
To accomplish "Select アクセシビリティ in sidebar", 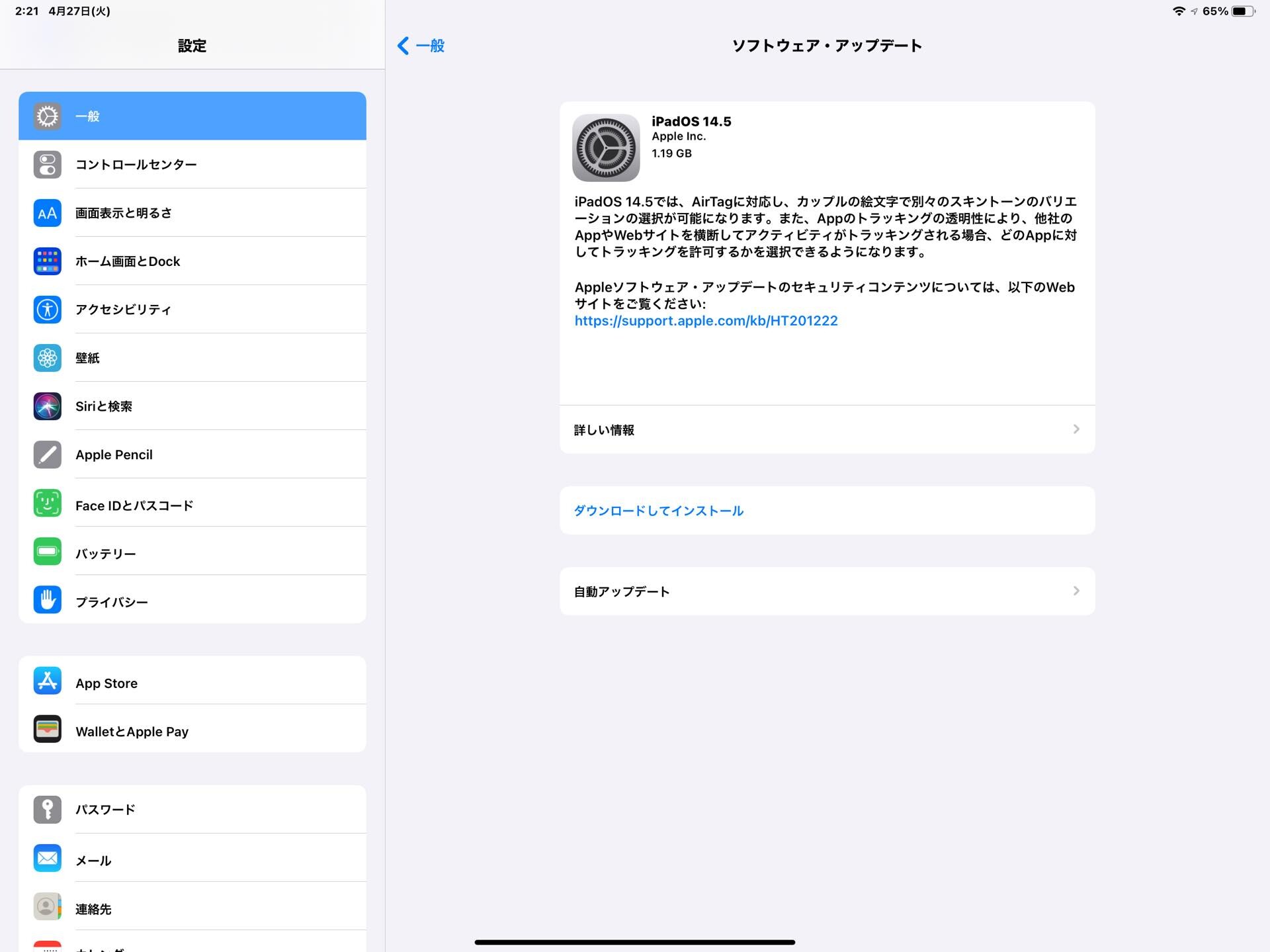I will [192, 310].
